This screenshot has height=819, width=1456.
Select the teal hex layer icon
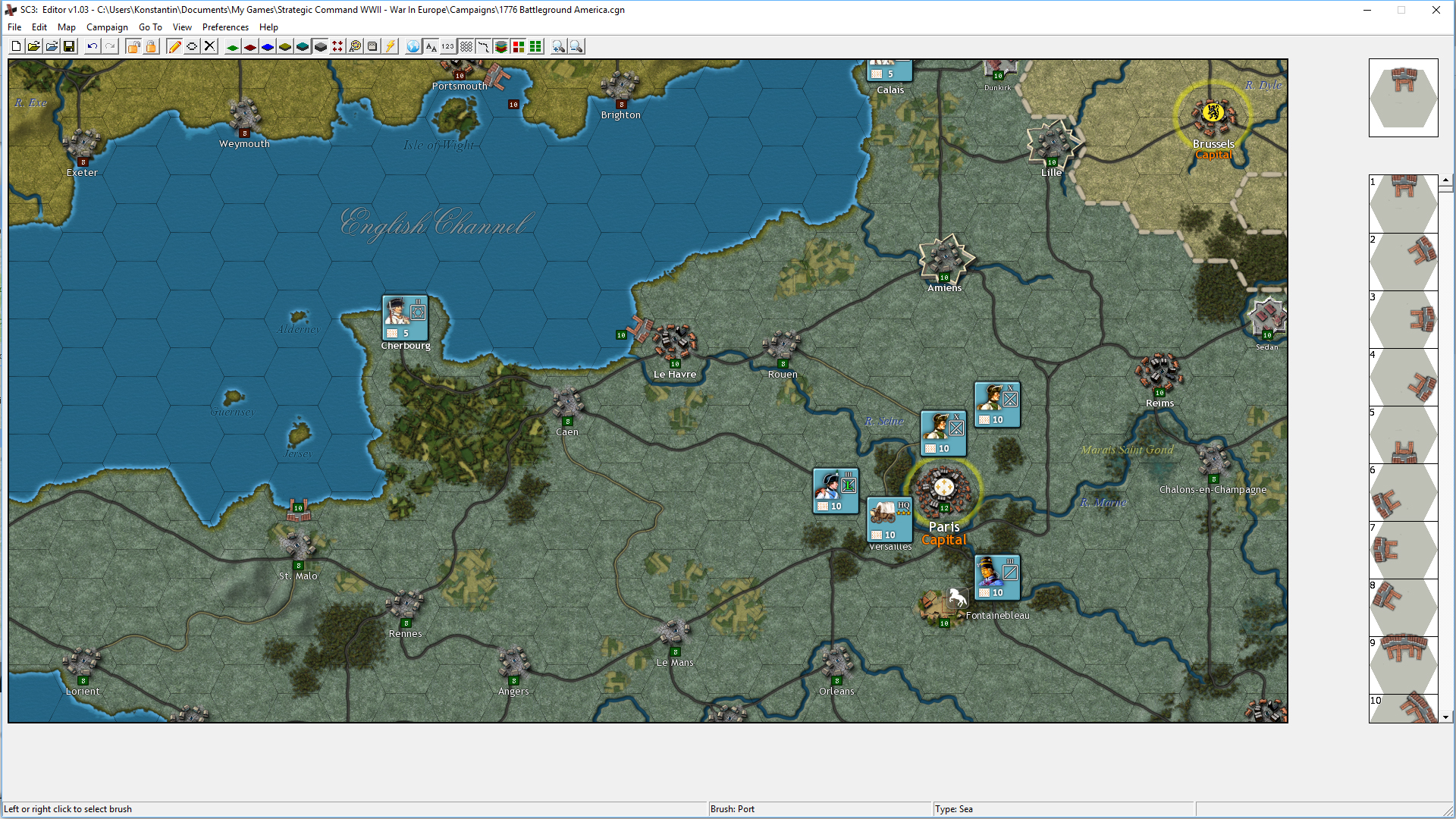tap(303, 47)
